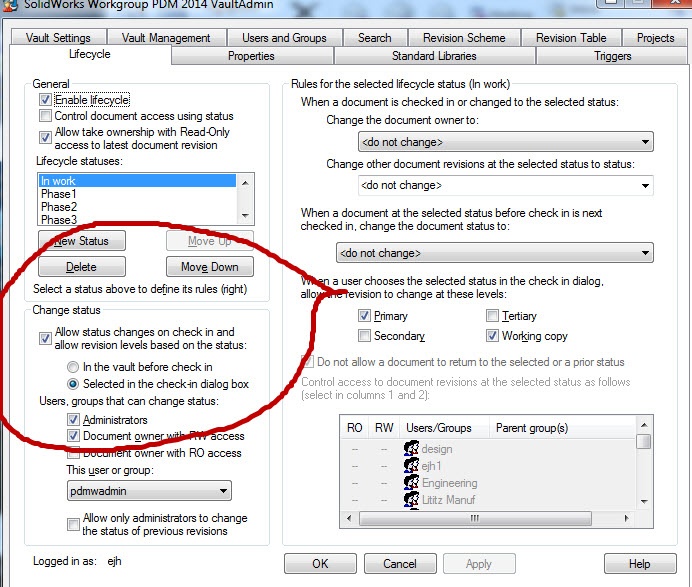Open the Properties tab
This screenshot has width=692, height=587.
coord(251,56)
